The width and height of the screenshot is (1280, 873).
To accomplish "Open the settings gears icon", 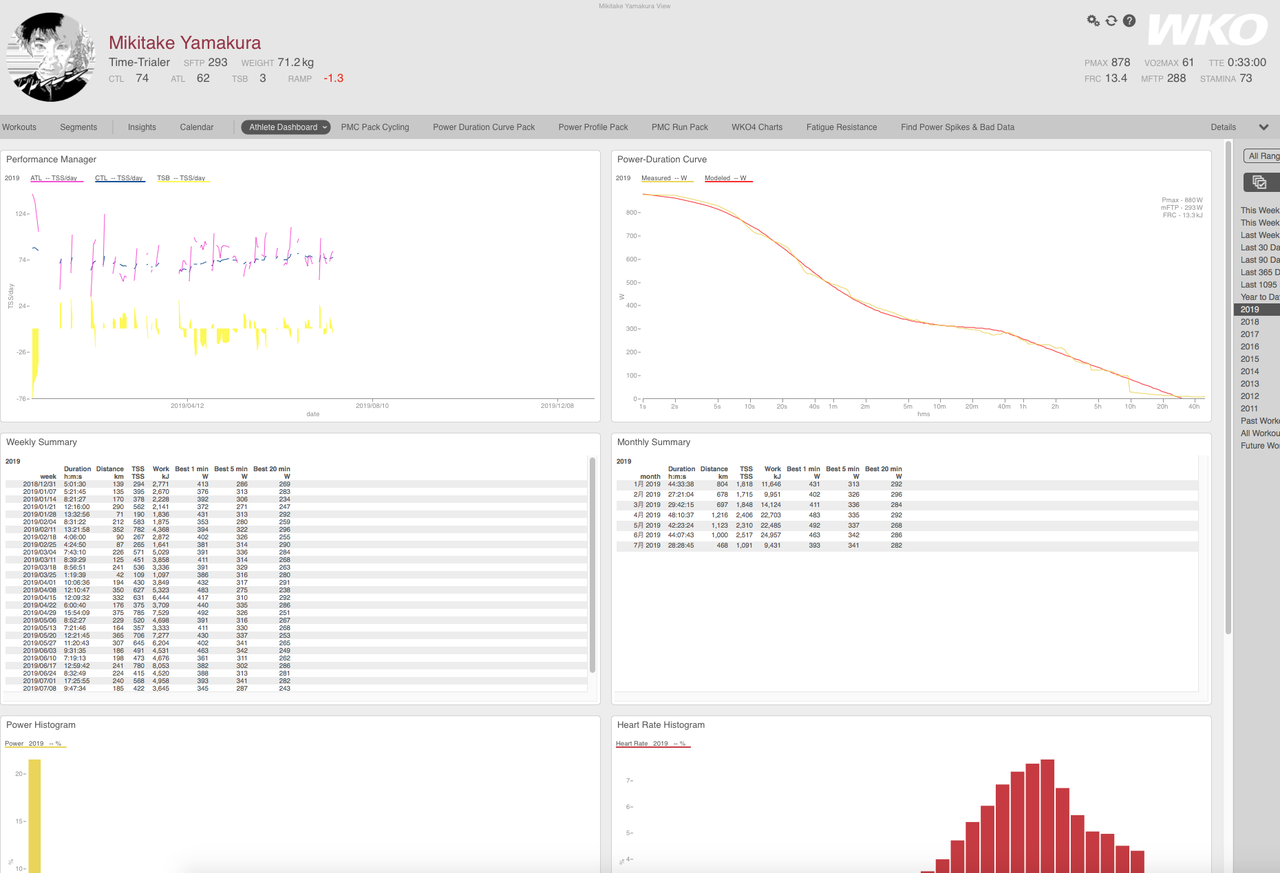I will (1093, 20).
